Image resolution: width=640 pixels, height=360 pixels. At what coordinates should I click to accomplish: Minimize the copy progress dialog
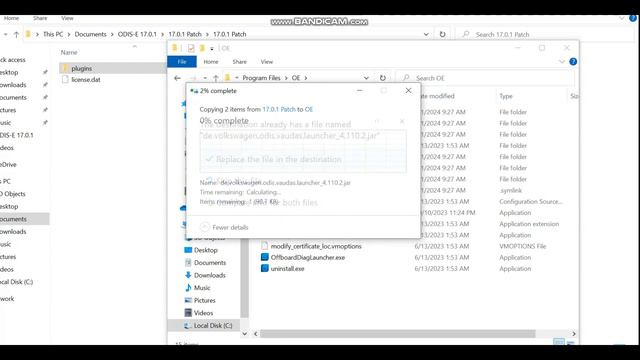pos(360,91)
